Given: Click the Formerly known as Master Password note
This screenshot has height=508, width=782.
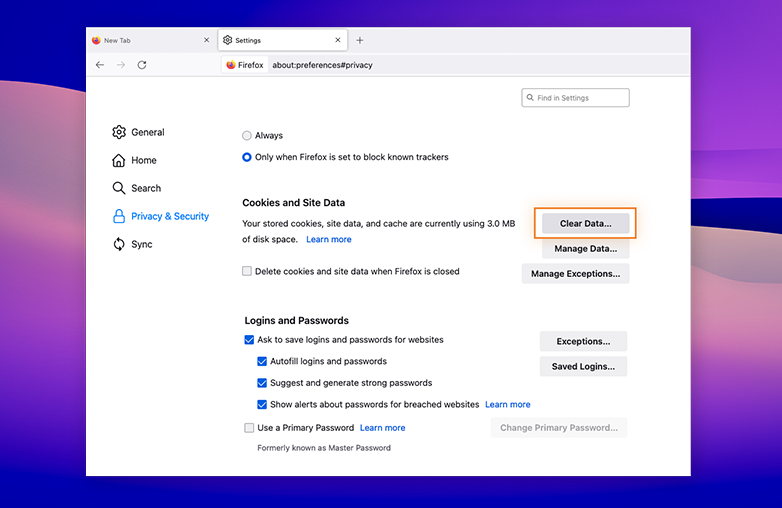Looking at the screenshot, I should point(324,448).
